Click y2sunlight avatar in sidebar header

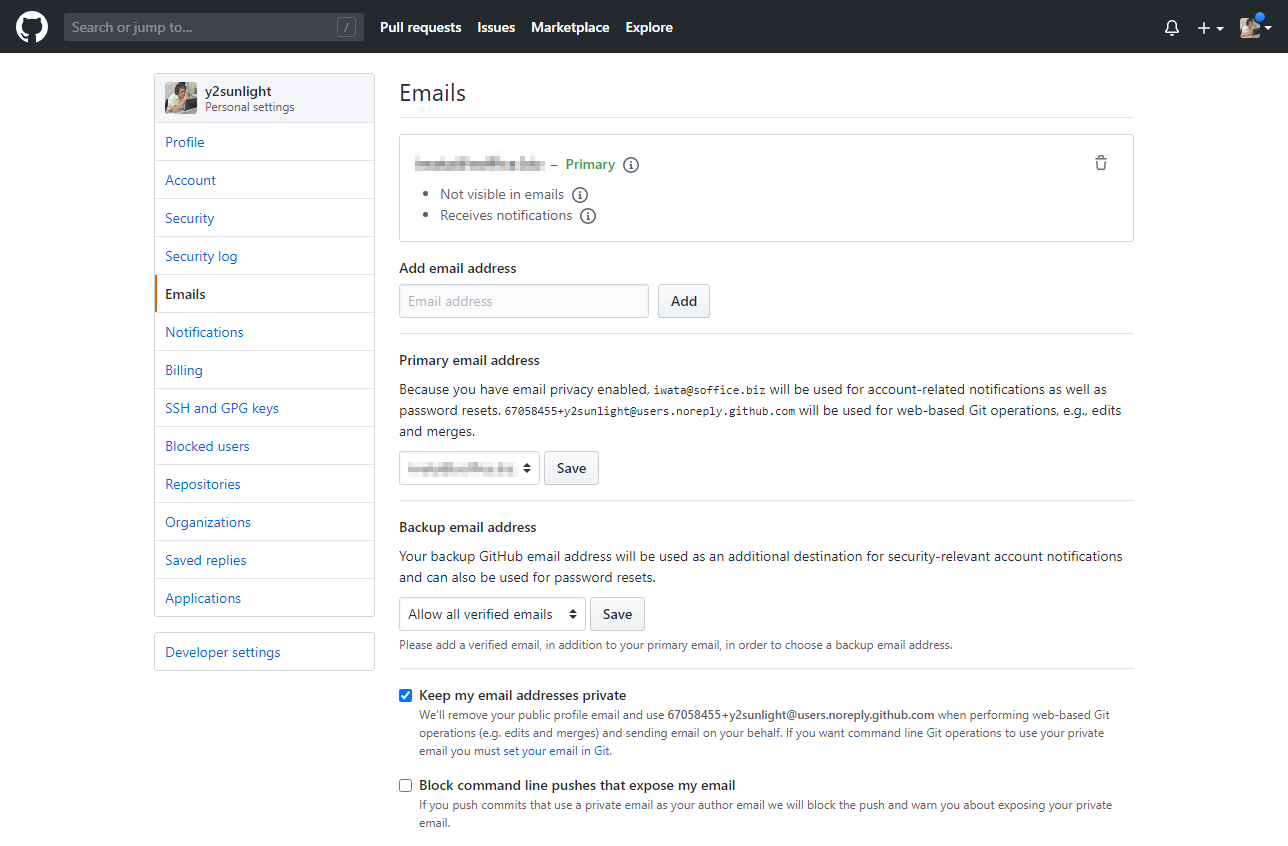pos(181,98)
